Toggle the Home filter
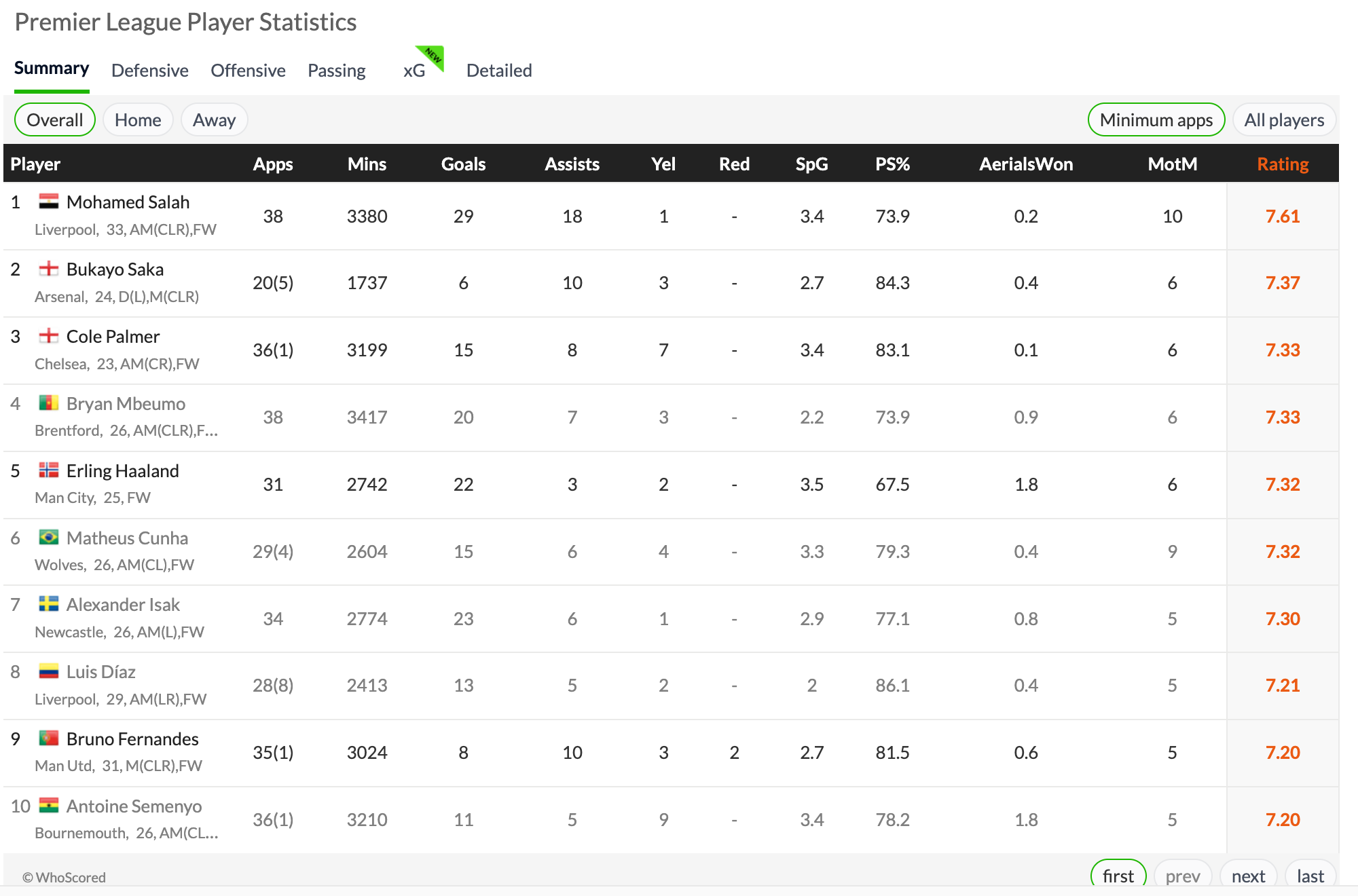The width and height of the screenshot is (1358, 896). [138, 120]
